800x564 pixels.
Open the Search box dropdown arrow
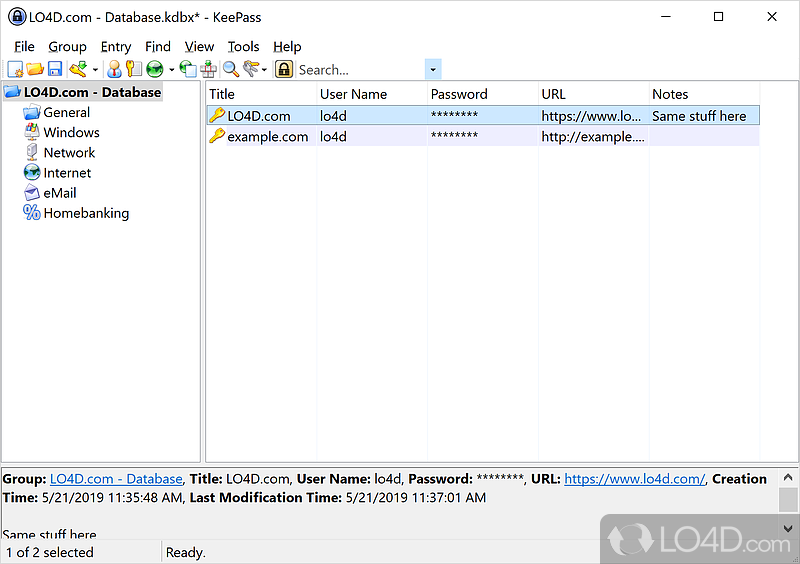pyautogui.click(x=433, y=70)
